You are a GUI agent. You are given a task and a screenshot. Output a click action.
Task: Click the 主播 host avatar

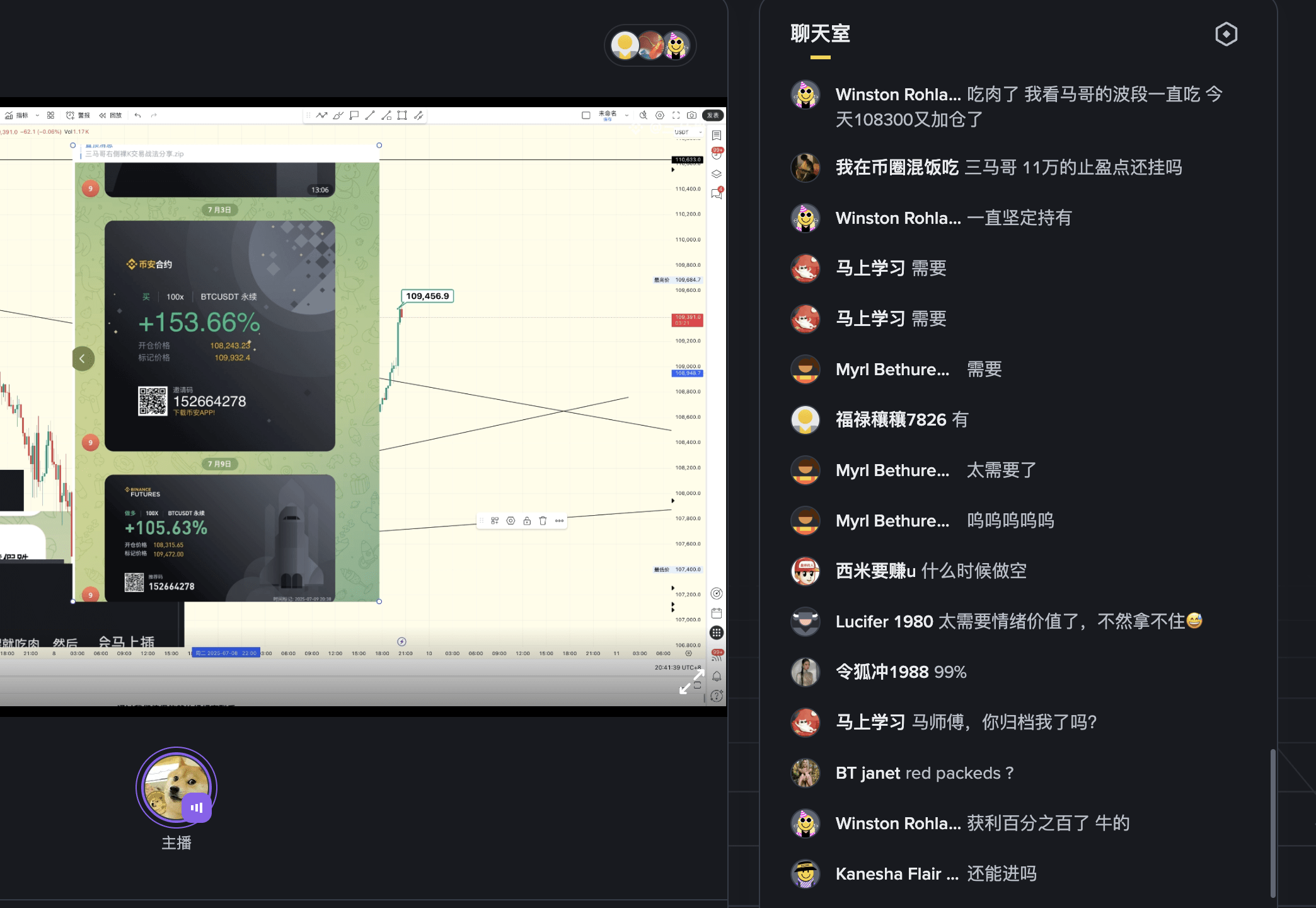tap(176, 788)
